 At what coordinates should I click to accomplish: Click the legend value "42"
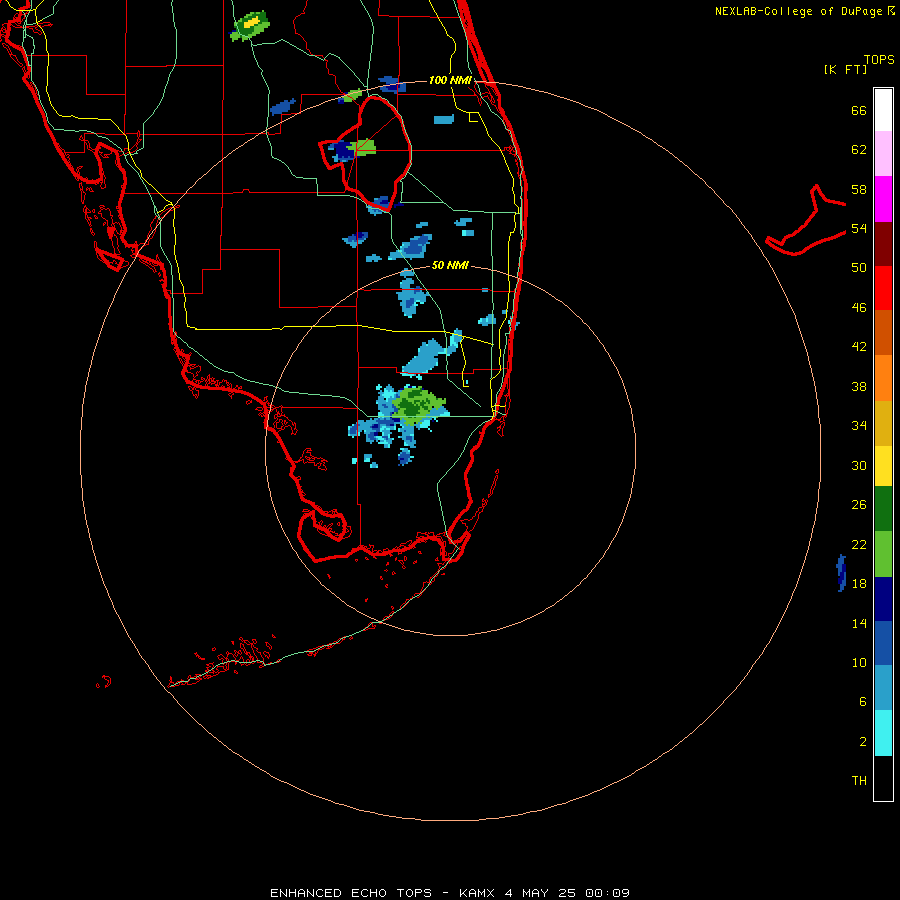tap(859, 347)
